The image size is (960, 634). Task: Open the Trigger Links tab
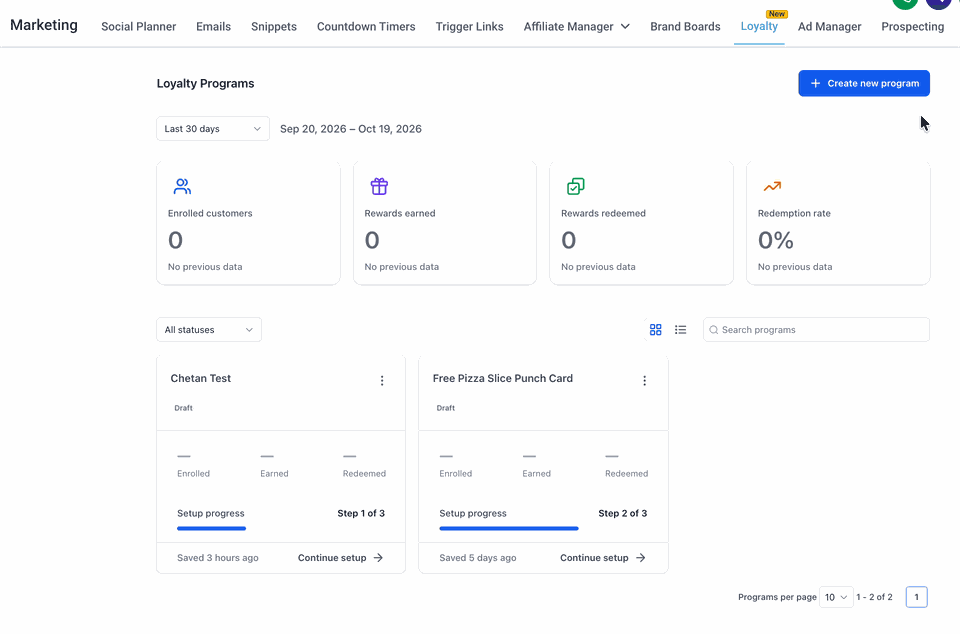[x=470, y=26]
